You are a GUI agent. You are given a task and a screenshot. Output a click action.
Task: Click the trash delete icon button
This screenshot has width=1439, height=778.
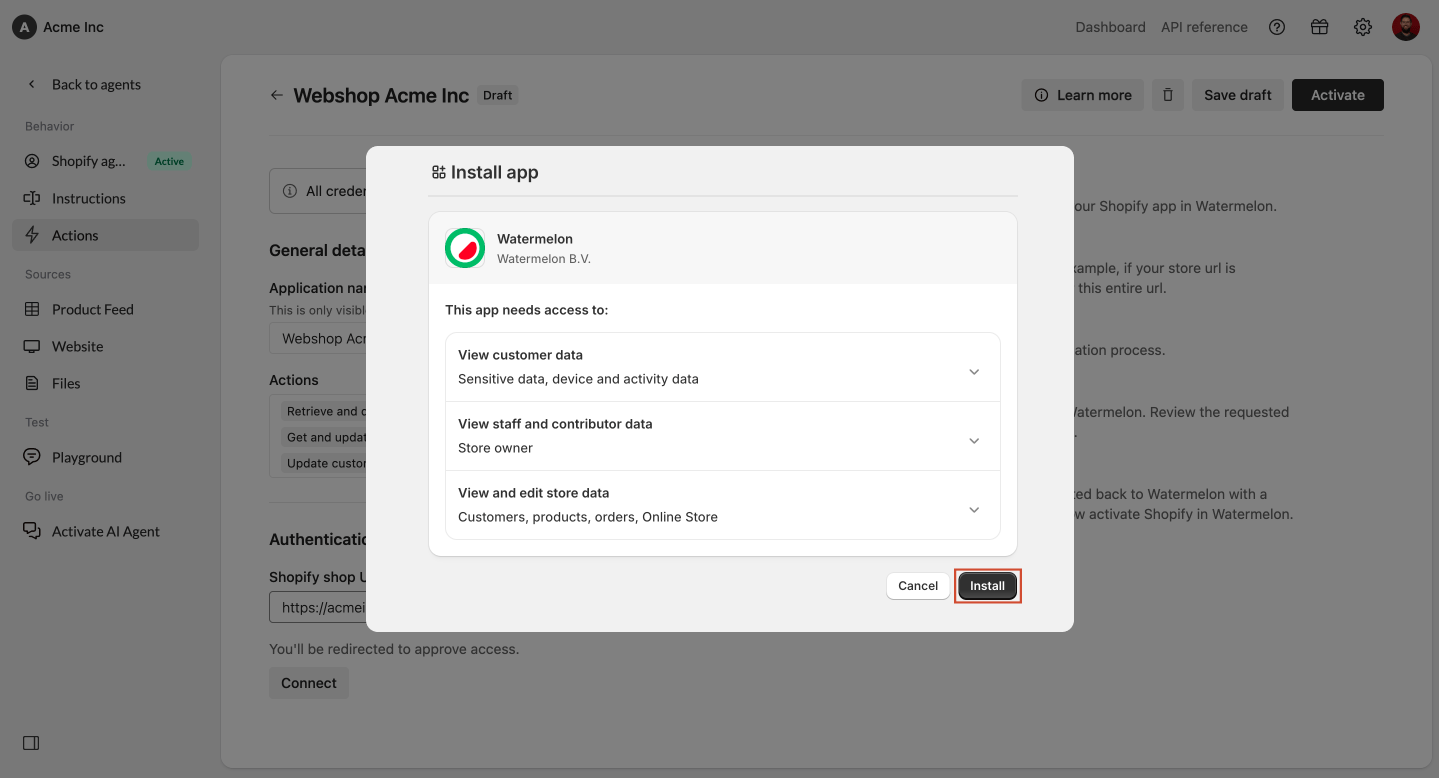pyautogui.click(x=1168, y=95)
